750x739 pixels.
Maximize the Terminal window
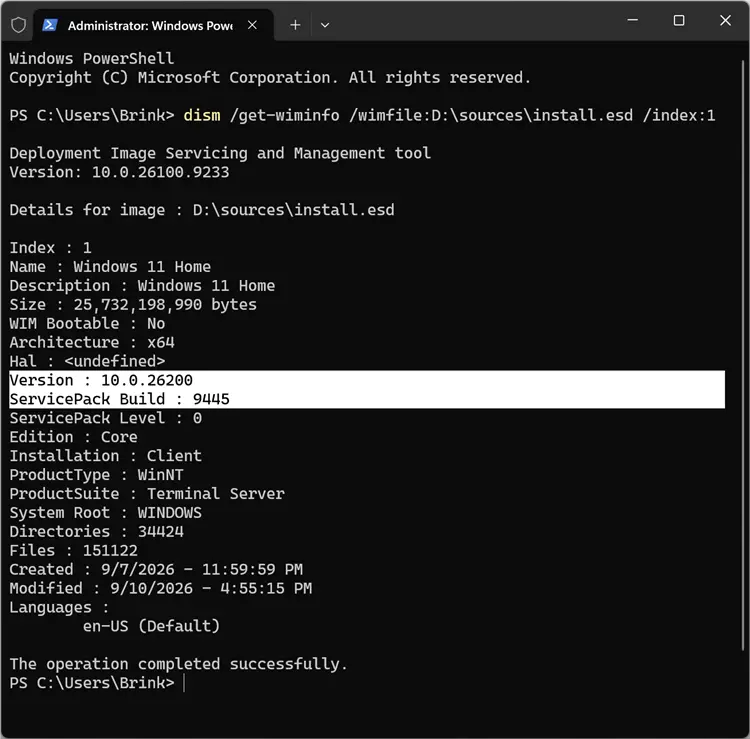[x=678, y=20]
